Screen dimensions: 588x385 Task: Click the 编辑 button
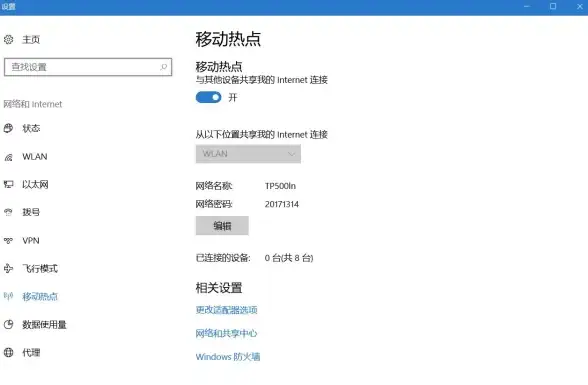[222, 226]
